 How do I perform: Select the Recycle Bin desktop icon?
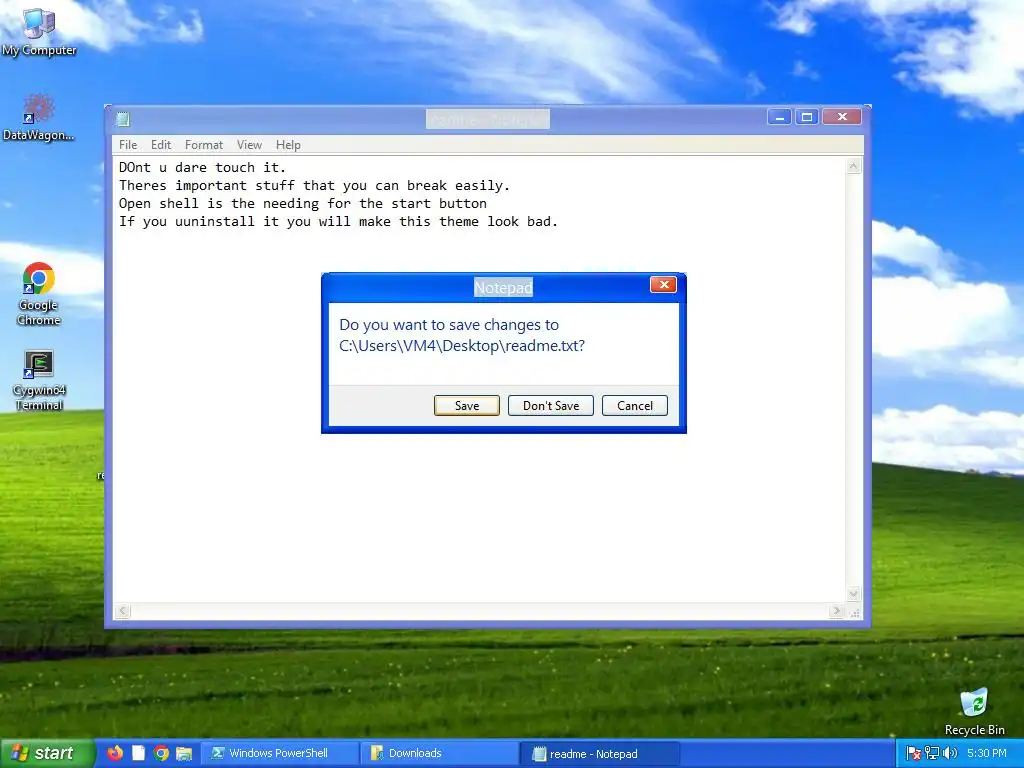974,712
